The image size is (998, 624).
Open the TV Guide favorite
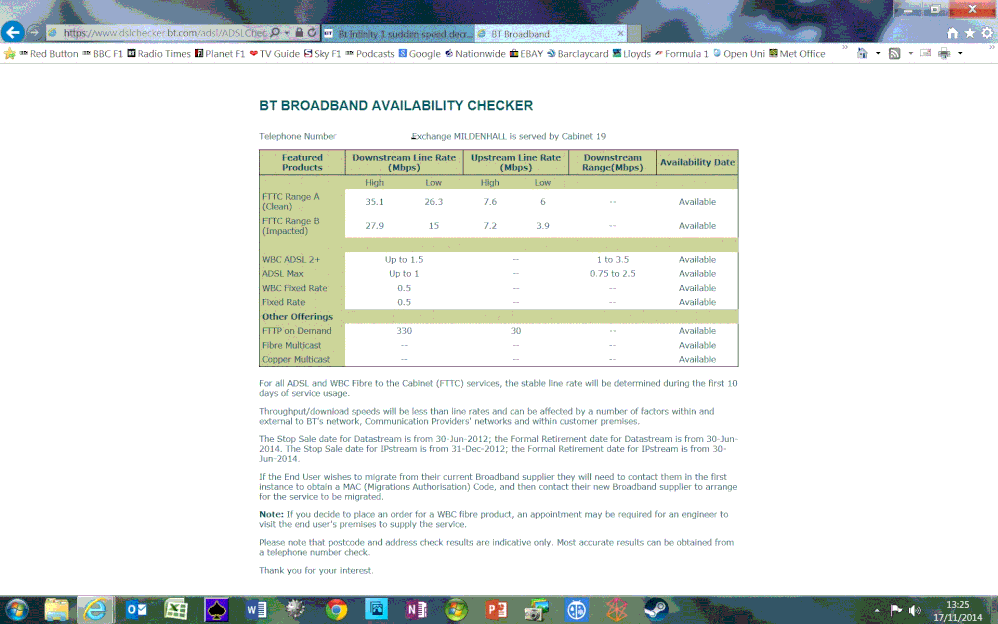pyautogui.click(x=274, y=53)
